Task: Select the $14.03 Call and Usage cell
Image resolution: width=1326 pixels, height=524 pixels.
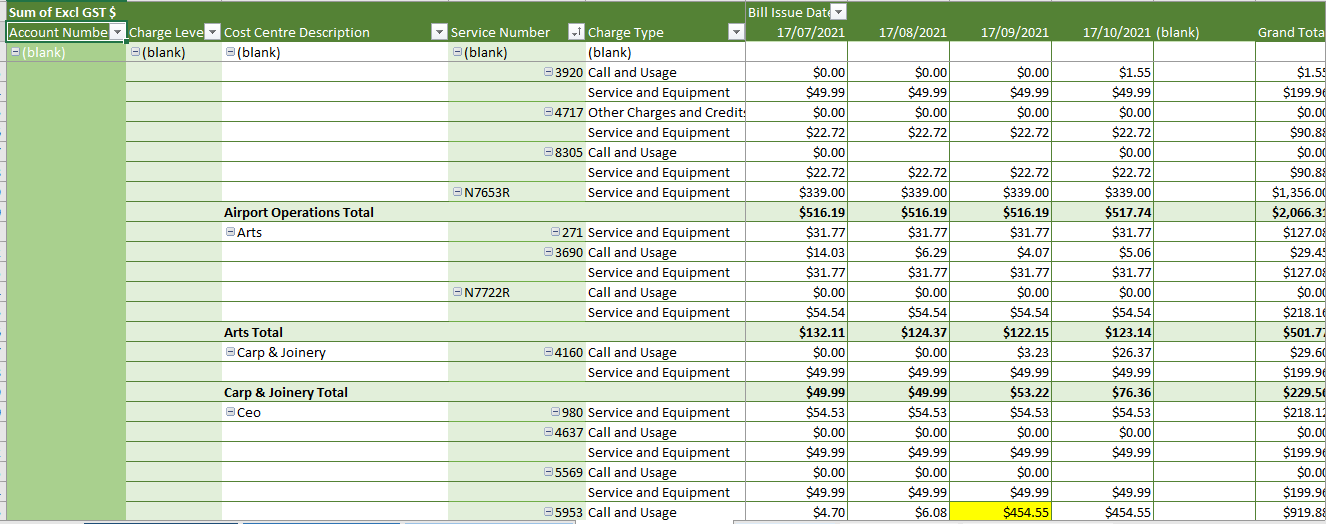Action: [x=797, y=252]
